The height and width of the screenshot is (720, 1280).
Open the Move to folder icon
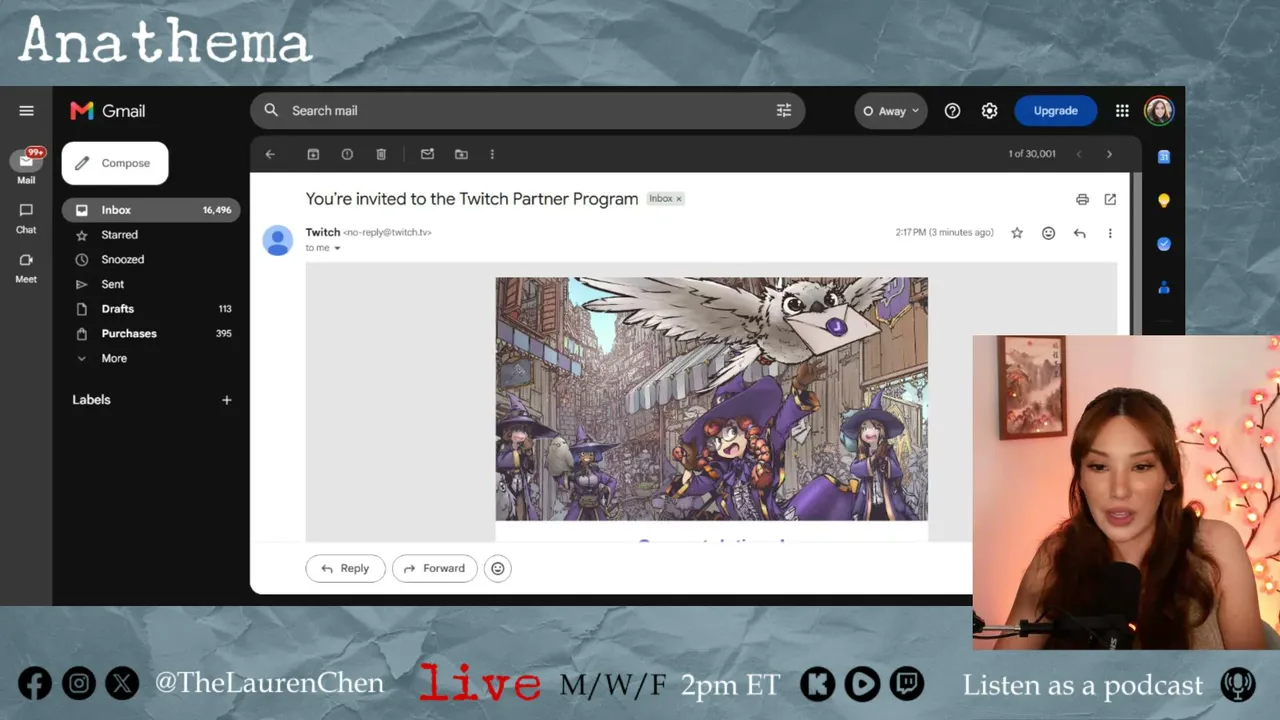coord(461,154)
